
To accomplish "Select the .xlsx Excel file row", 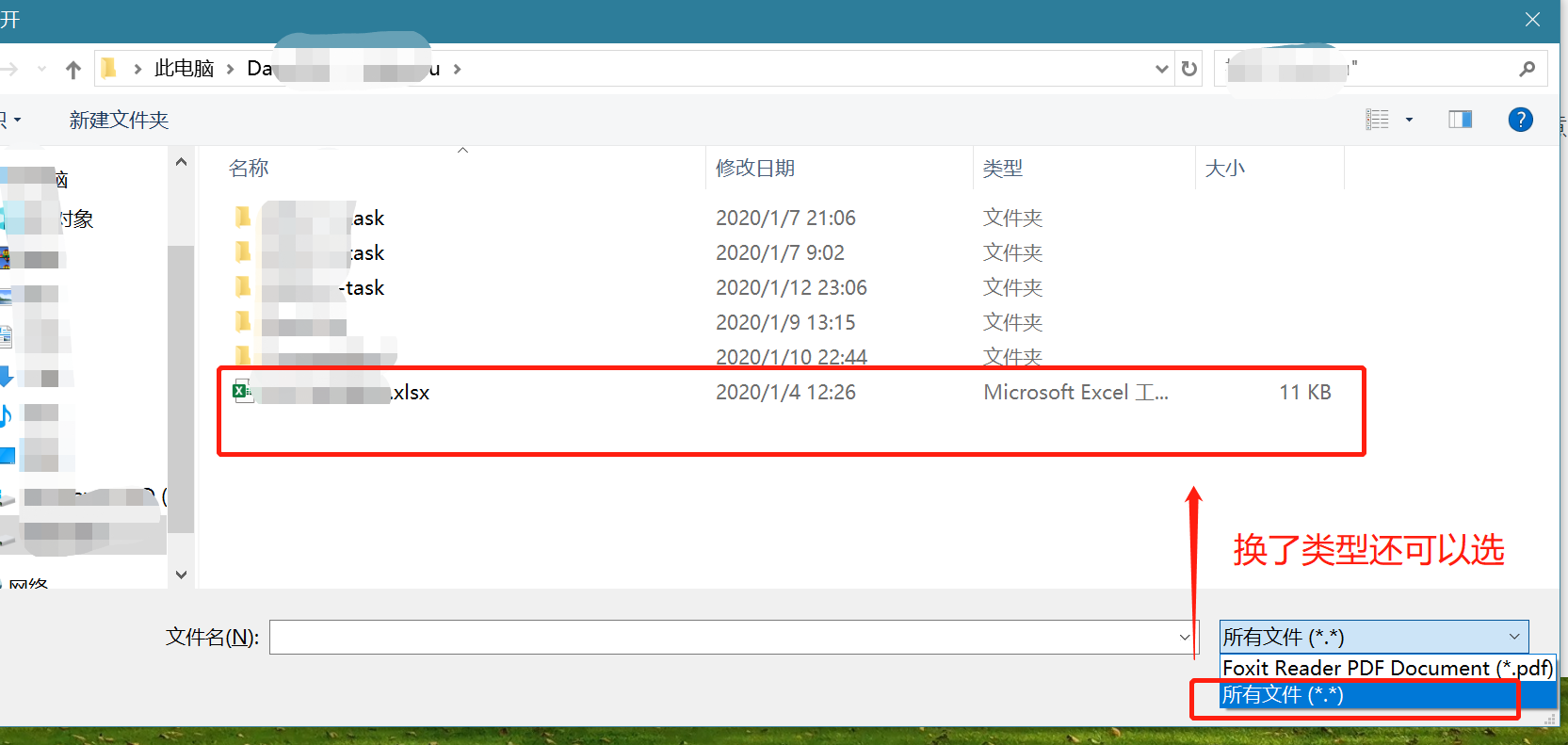I will point(786,392).
